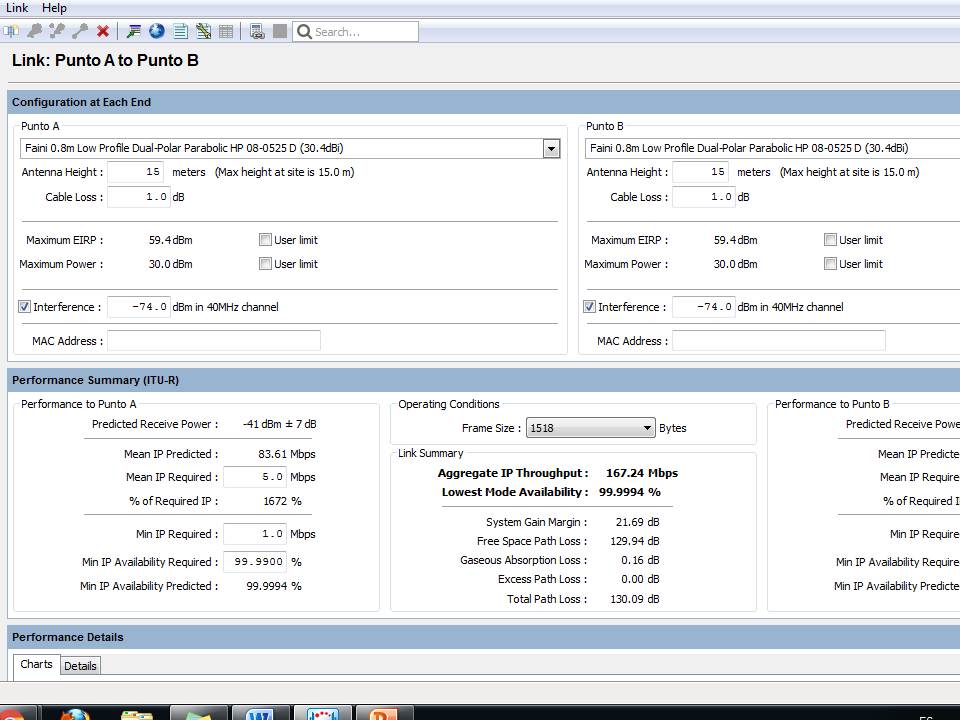
Task: Click Predicted Receive Power value -41 dBm
Action: [279, 424]
